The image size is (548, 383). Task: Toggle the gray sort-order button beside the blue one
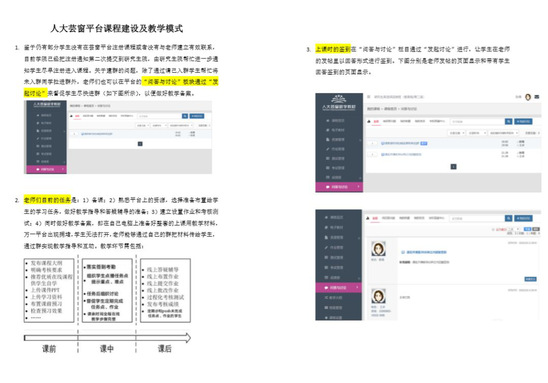click(x=535, y=229)
